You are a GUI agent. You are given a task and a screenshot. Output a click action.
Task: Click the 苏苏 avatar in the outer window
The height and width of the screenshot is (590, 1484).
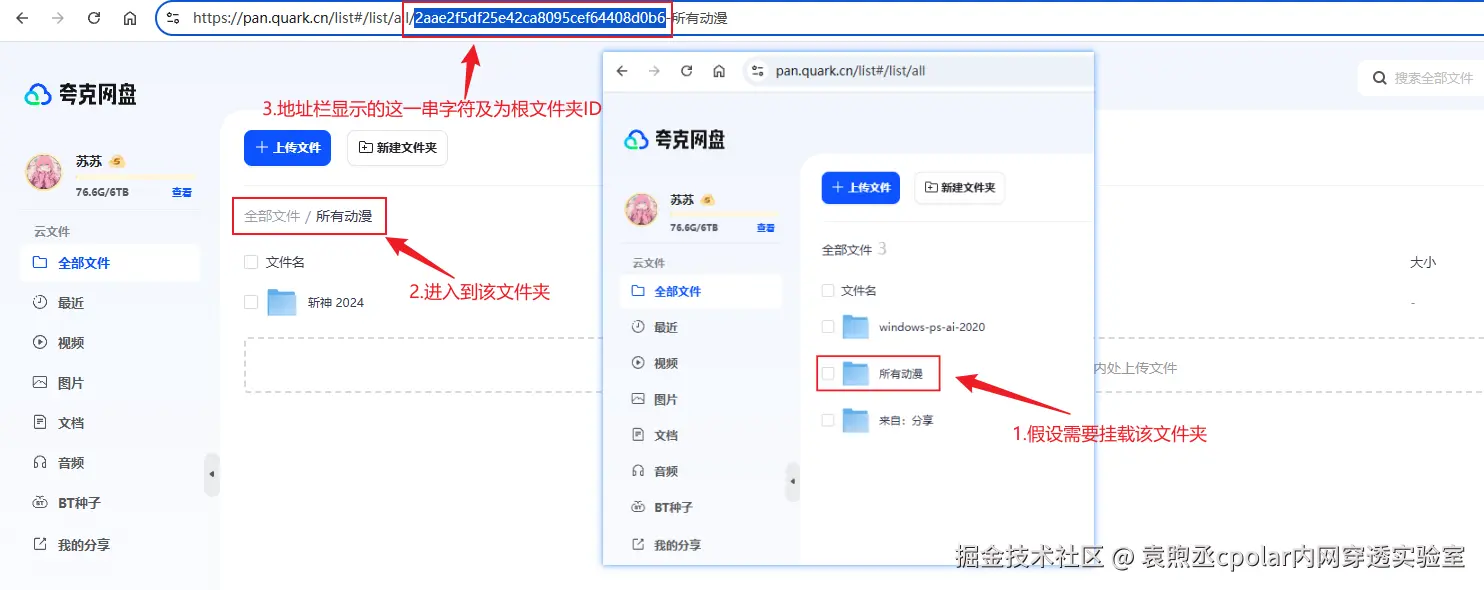pyautogui.click(x=44, y=173)
